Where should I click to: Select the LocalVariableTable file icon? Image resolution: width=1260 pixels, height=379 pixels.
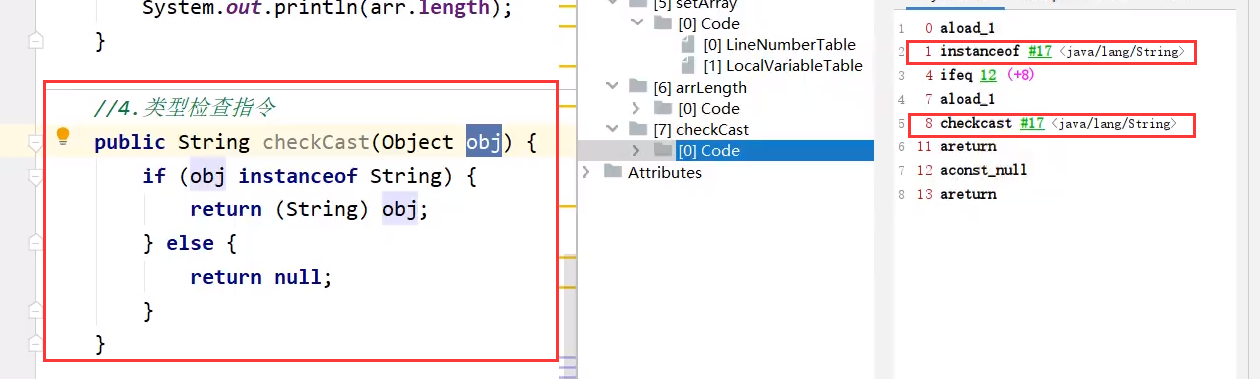(686, 66)
